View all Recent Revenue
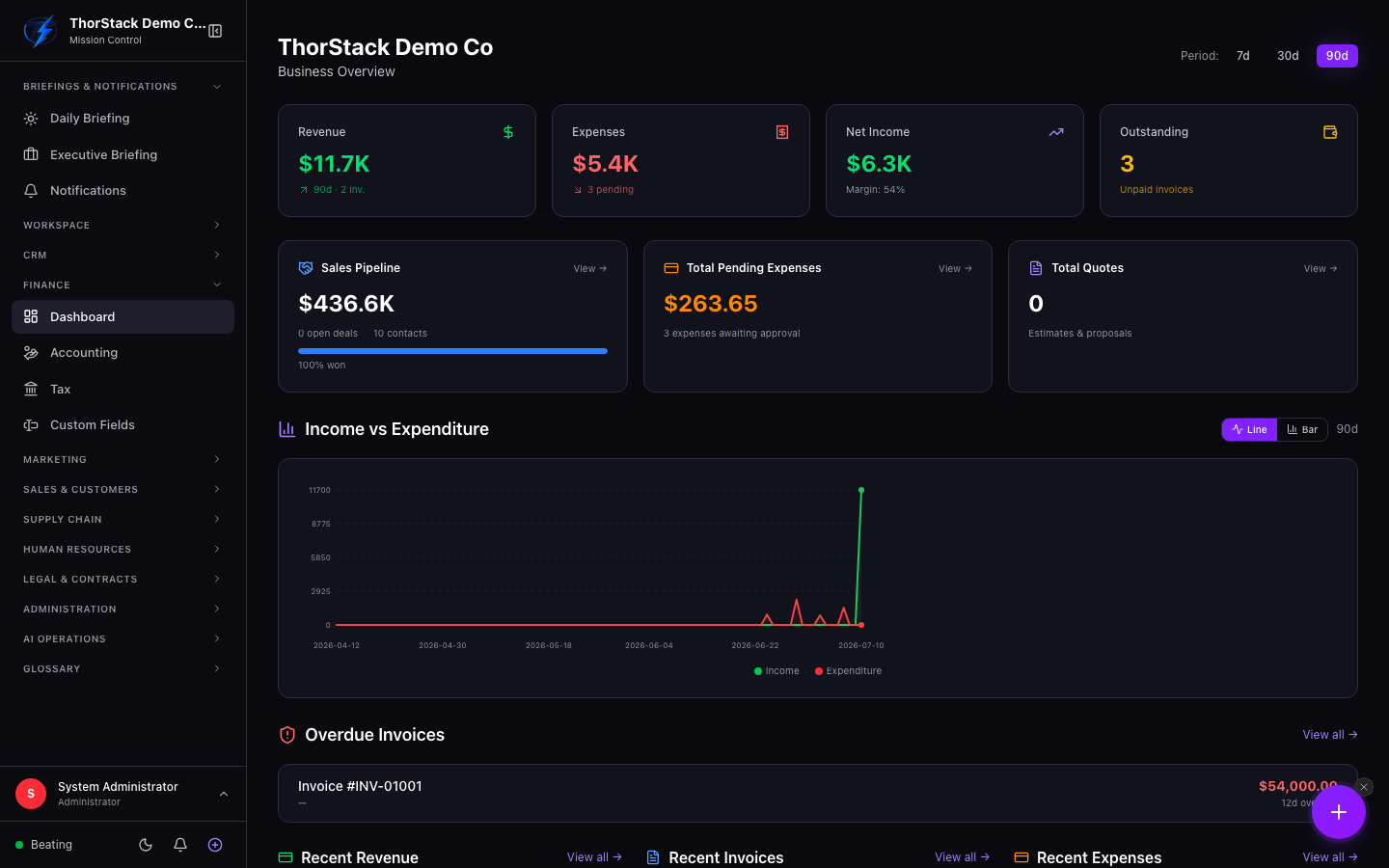The height and width of the screenshot is (868, 1389). coord(594,857)
